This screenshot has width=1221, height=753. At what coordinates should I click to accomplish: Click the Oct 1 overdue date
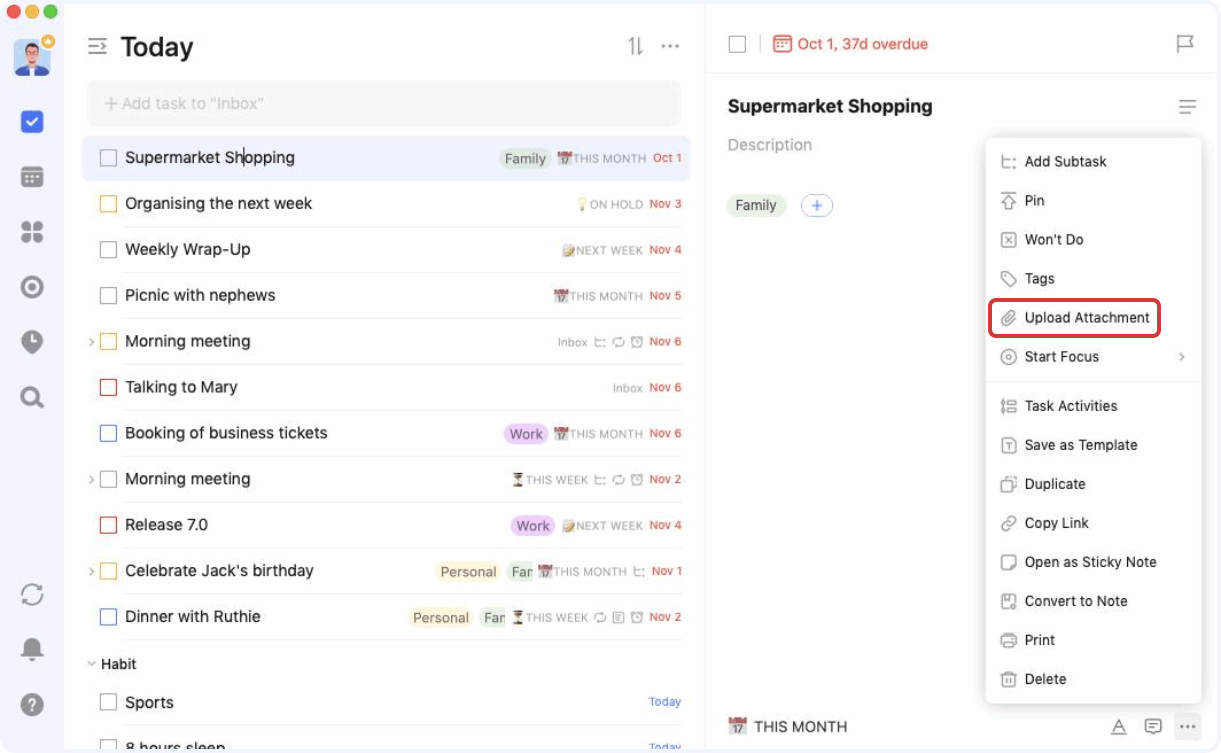pyautogui.click(x=862, y=44)
